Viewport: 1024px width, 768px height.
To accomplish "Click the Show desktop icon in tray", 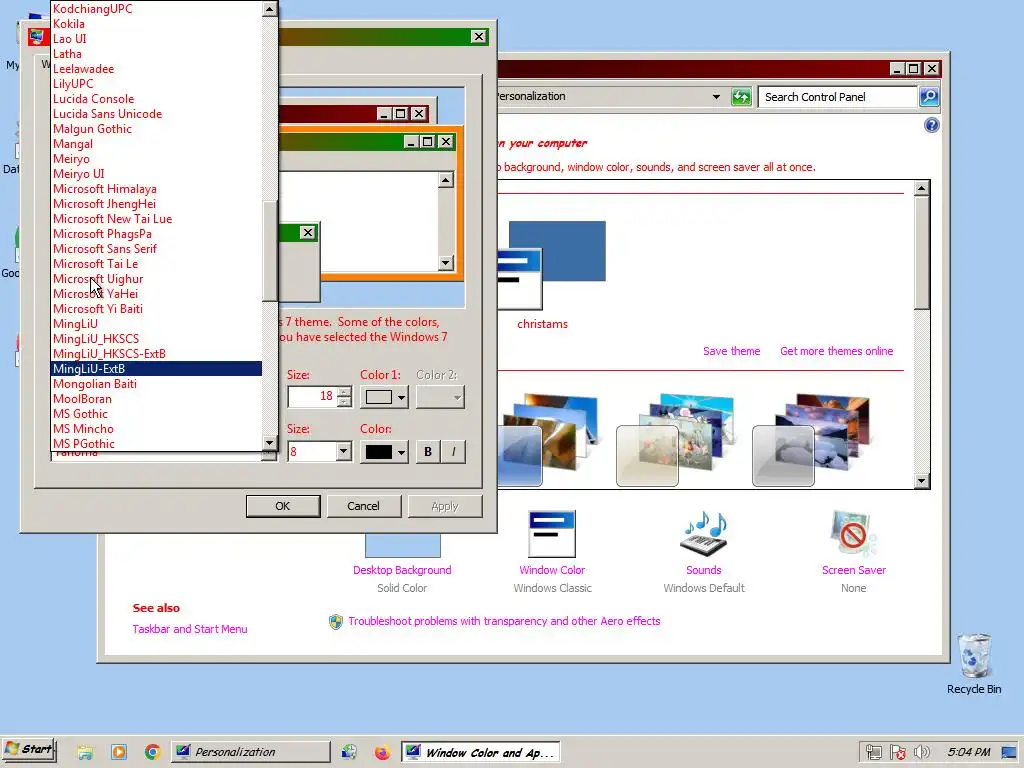I will click(1010, 752).
